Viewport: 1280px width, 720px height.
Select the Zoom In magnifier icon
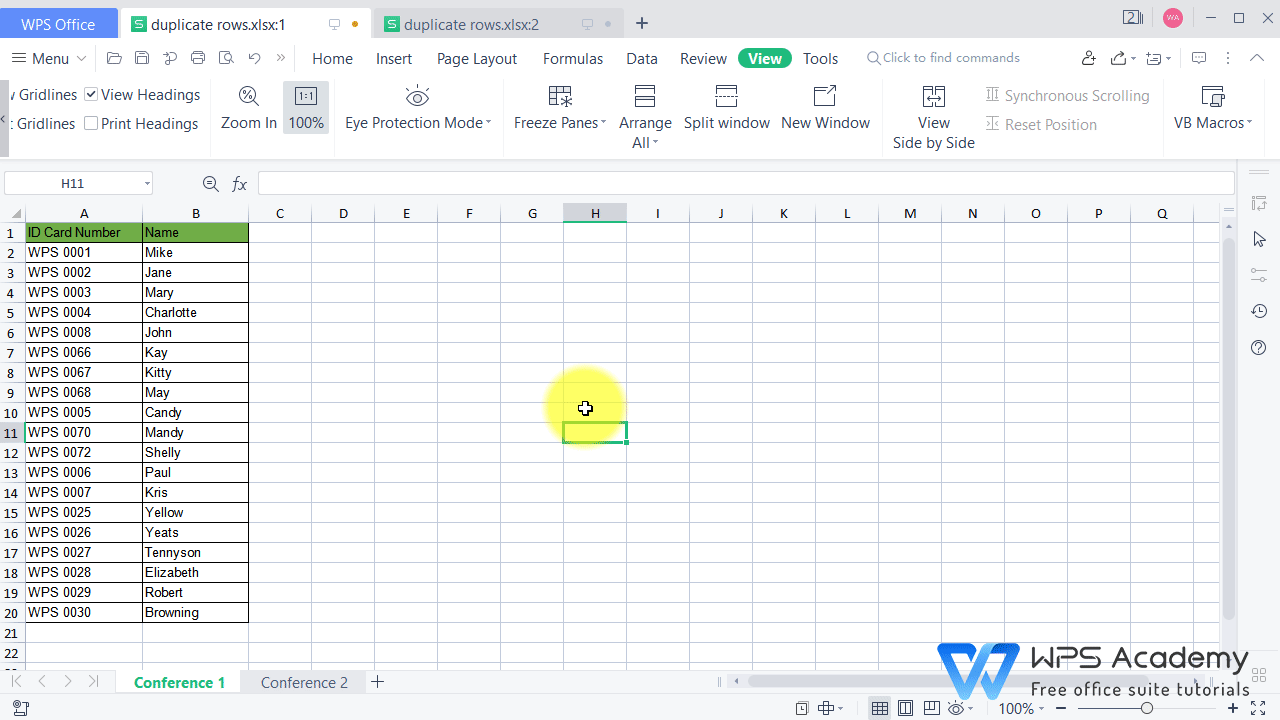[248, 96]
